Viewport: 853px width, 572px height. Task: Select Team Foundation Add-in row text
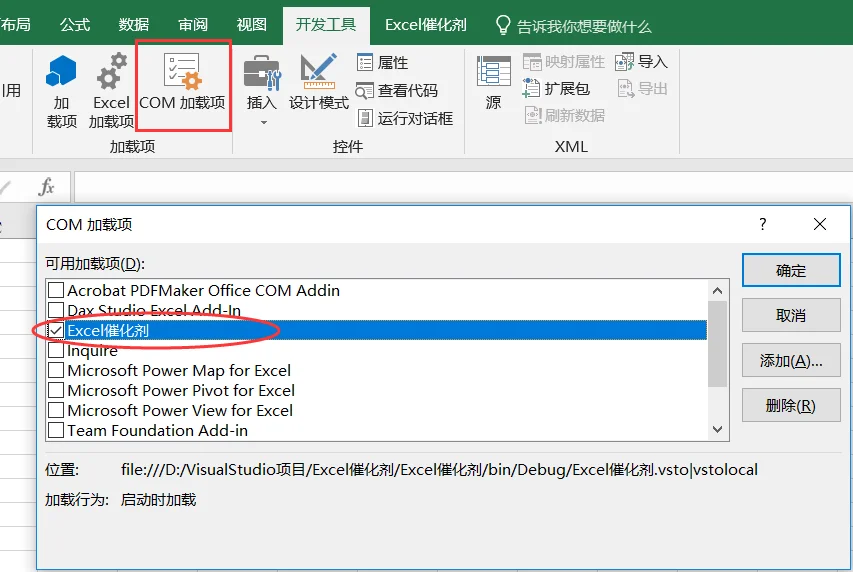(158, 430)
